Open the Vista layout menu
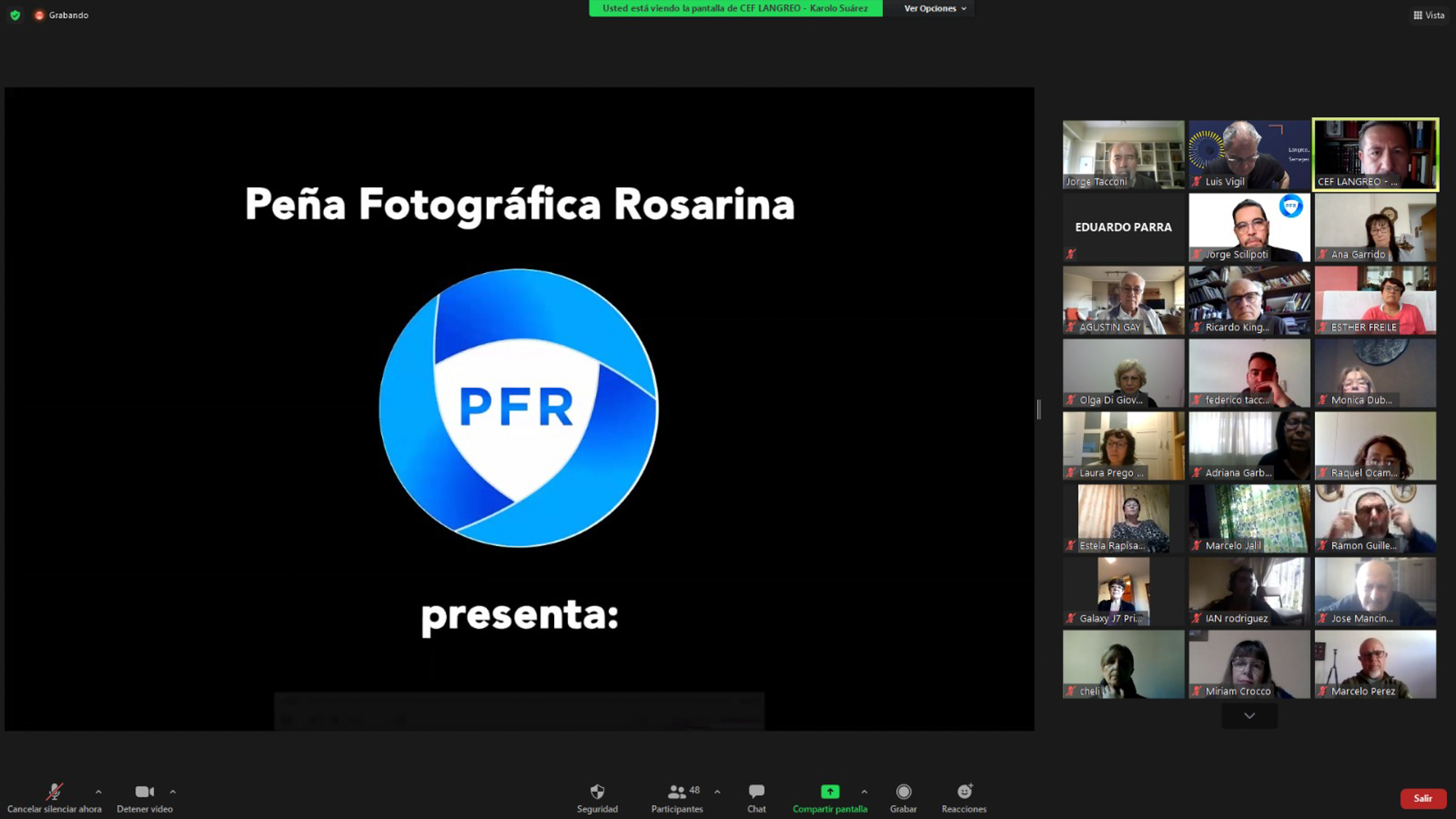The height and width of the screenshot is (819, 1456). click(1429, 15)
